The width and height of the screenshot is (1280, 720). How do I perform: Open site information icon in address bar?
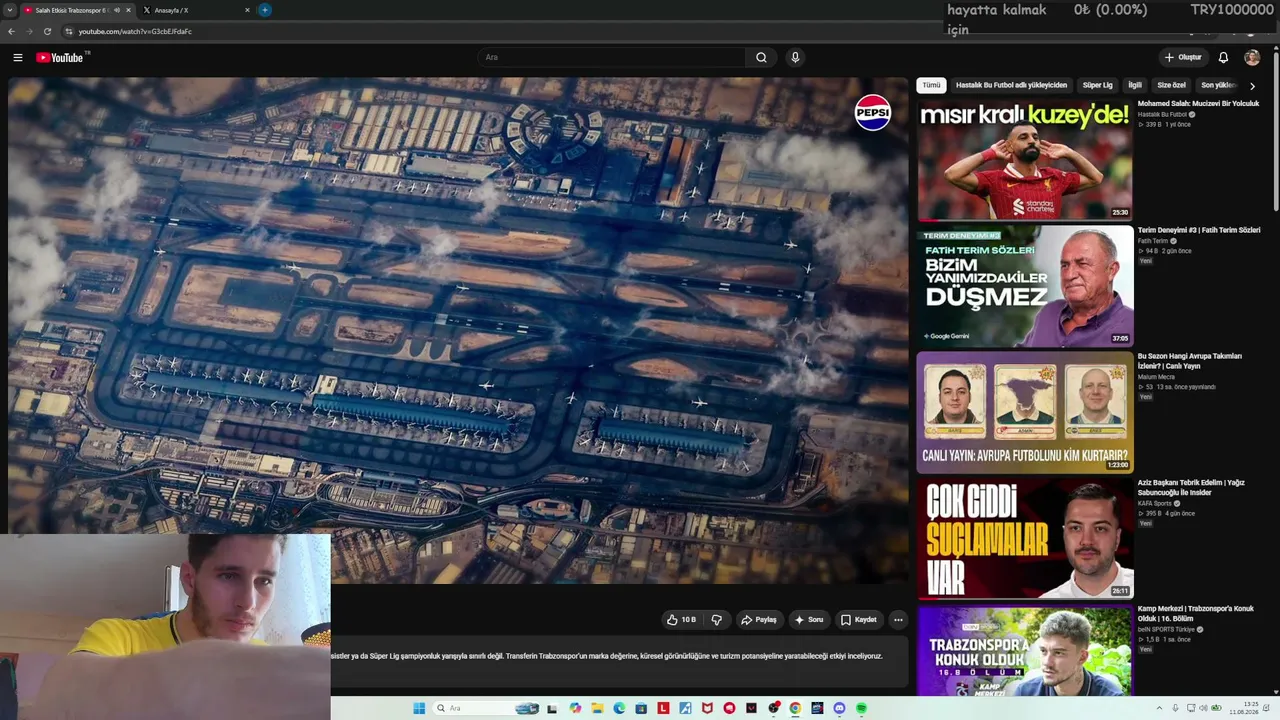point(68,31)
